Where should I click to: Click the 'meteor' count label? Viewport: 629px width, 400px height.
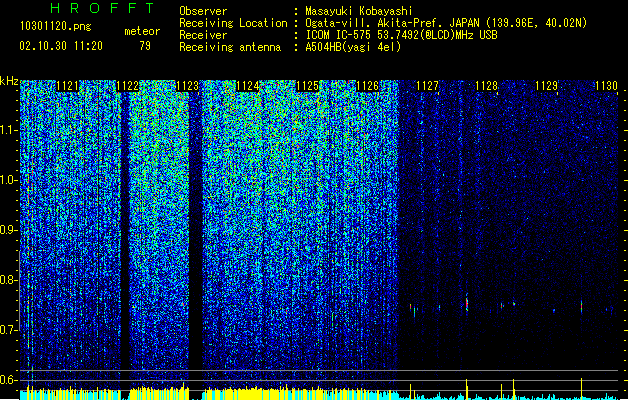pyautogui.click(x=142, y=31)
